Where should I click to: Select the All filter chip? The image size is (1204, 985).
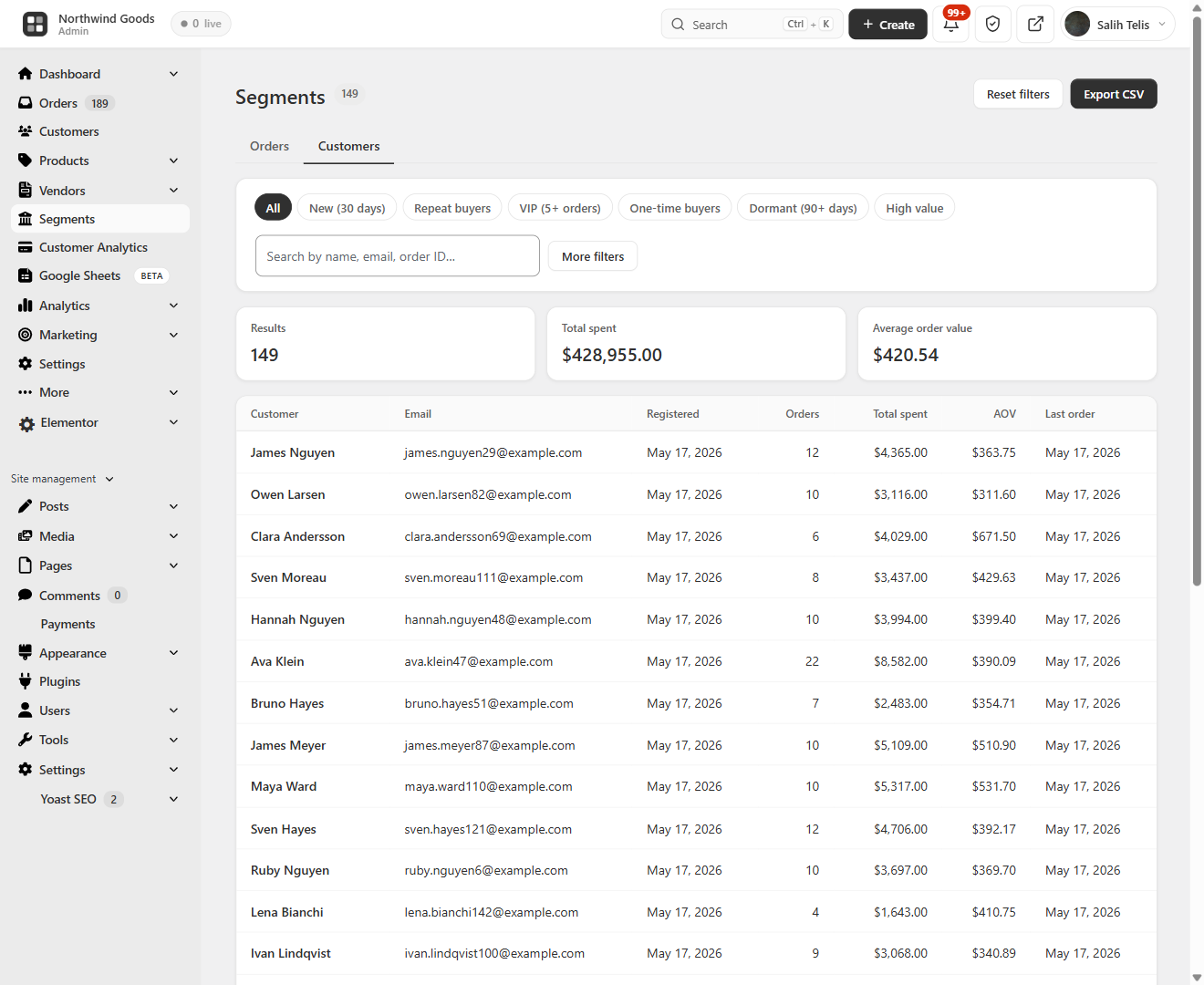(x=273, y=208)
